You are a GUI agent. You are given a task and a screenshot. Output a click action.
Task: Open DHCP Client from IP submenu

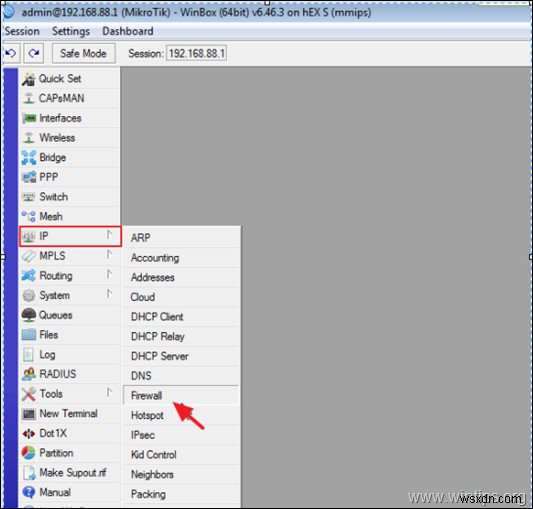pos(181,317)
